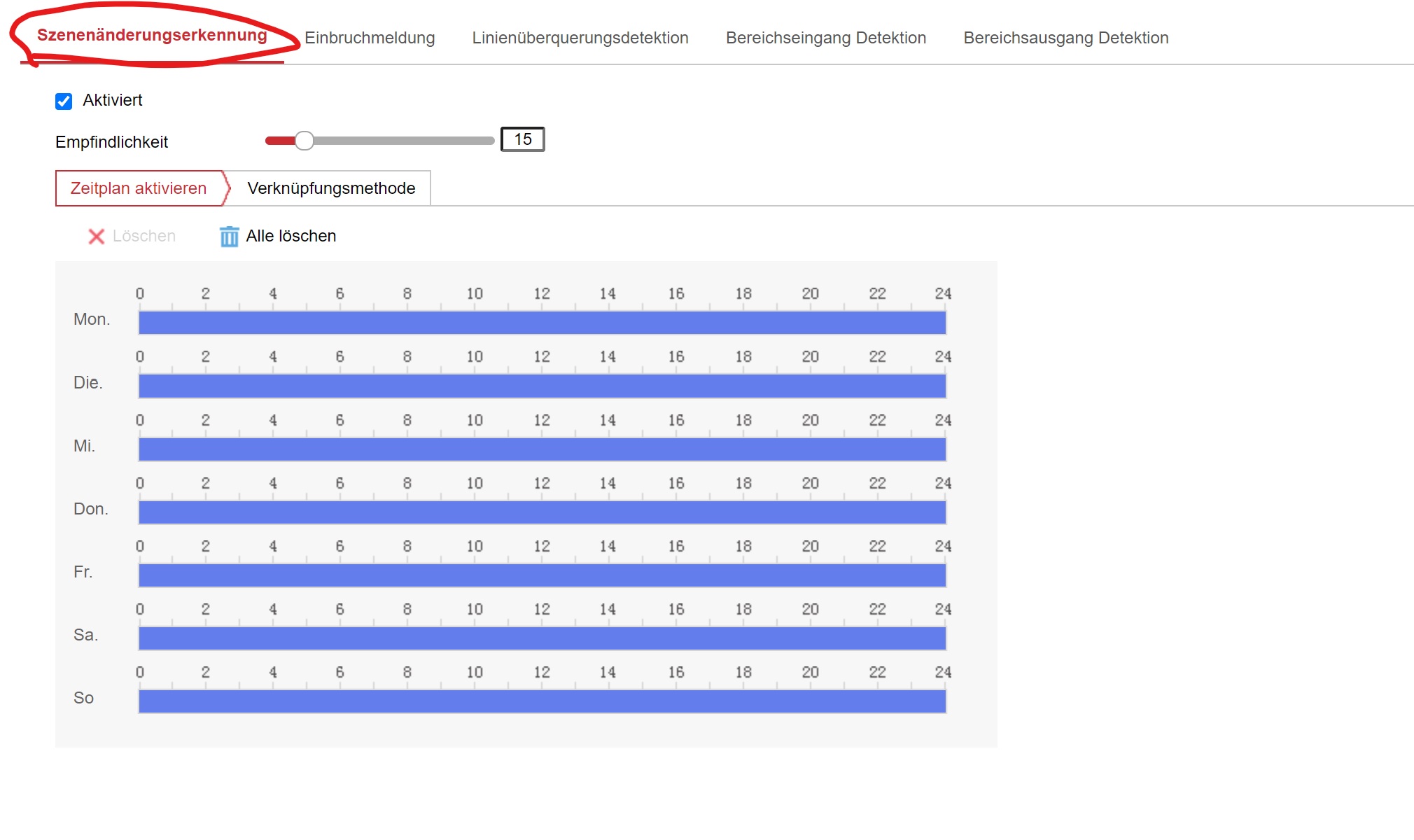
Task: Uncheck the Aktiviert checkbox
Action: pos(64,101)
